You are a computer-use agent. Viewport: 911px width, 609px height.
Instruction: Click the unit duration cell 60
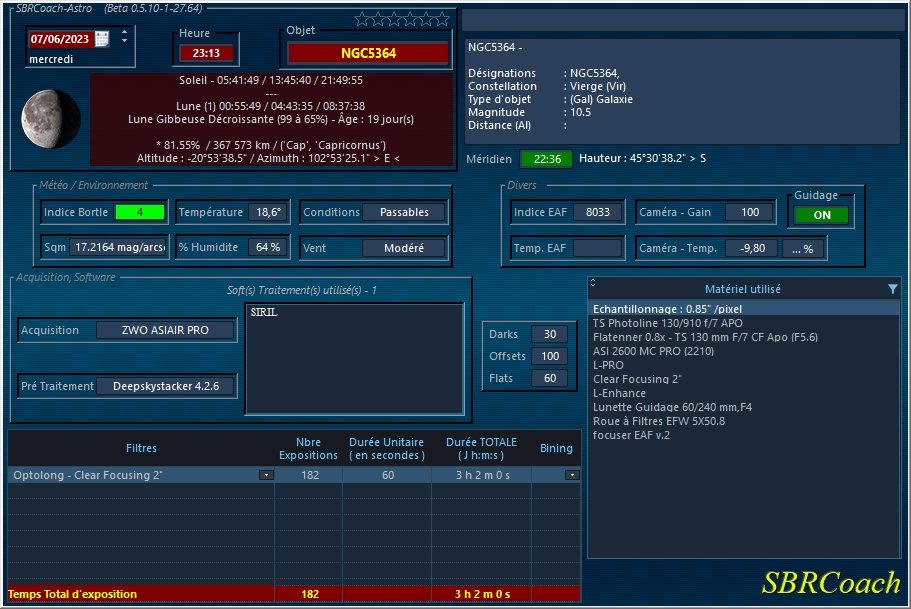388,475
